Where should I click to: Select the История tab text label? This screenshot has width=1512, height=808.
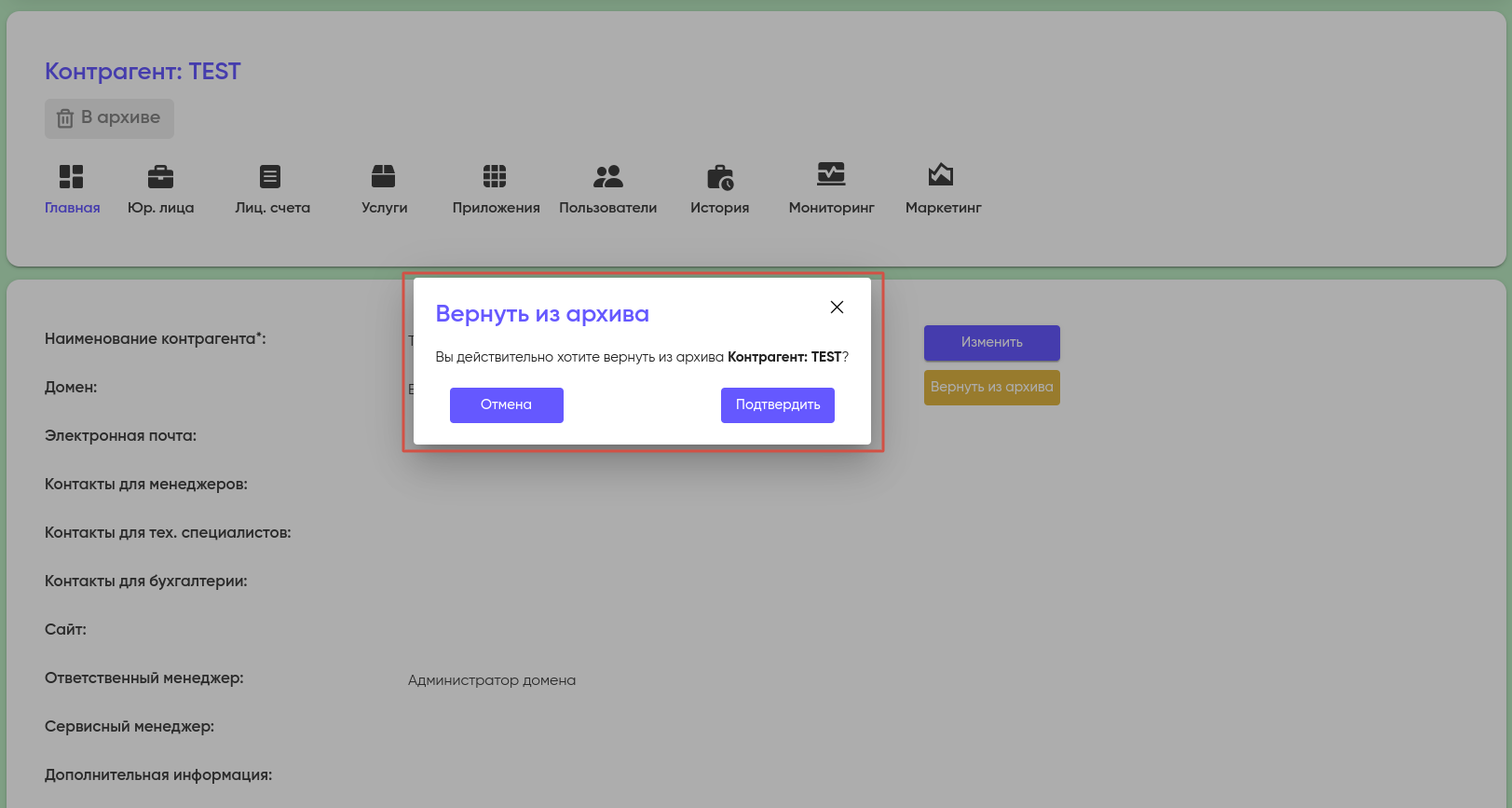coord(719,208)
